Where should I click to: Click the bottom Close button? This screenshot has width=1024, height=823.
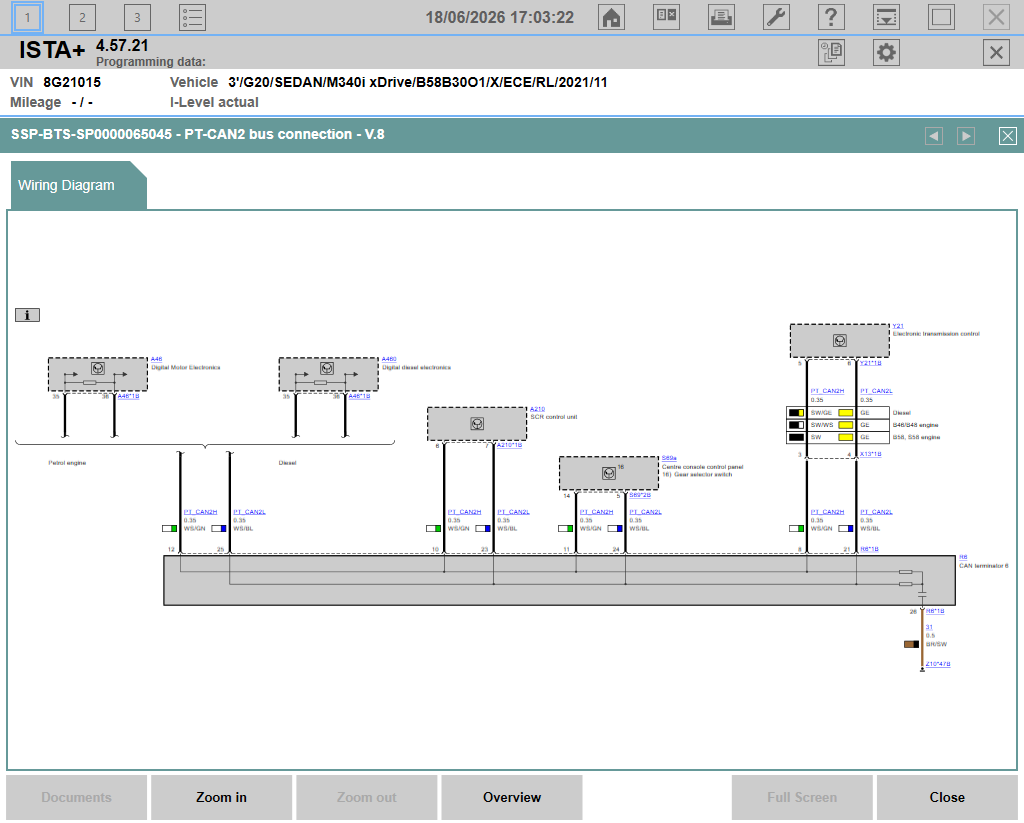pos(947,797)
